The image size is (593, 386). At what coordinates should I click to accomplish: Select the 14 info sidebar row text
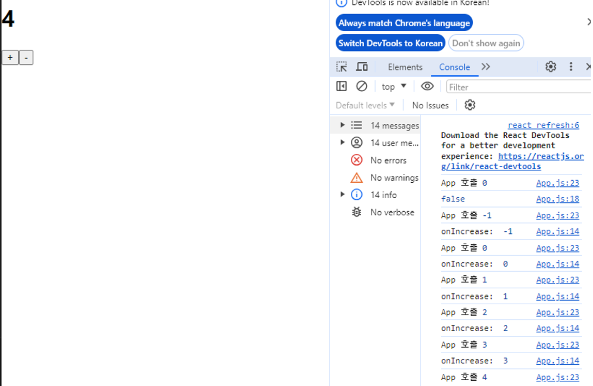(383, 195)
